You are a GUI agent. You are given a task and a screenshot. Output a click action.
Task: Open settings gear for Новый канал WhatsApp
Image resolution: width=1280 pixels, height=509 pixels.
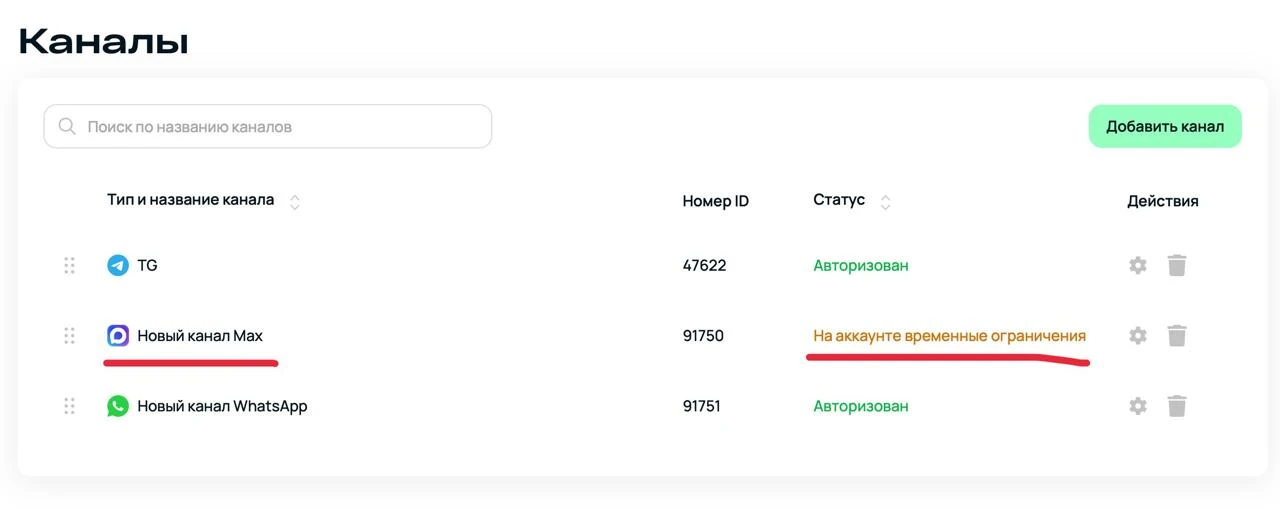[x=1137, y=406]
